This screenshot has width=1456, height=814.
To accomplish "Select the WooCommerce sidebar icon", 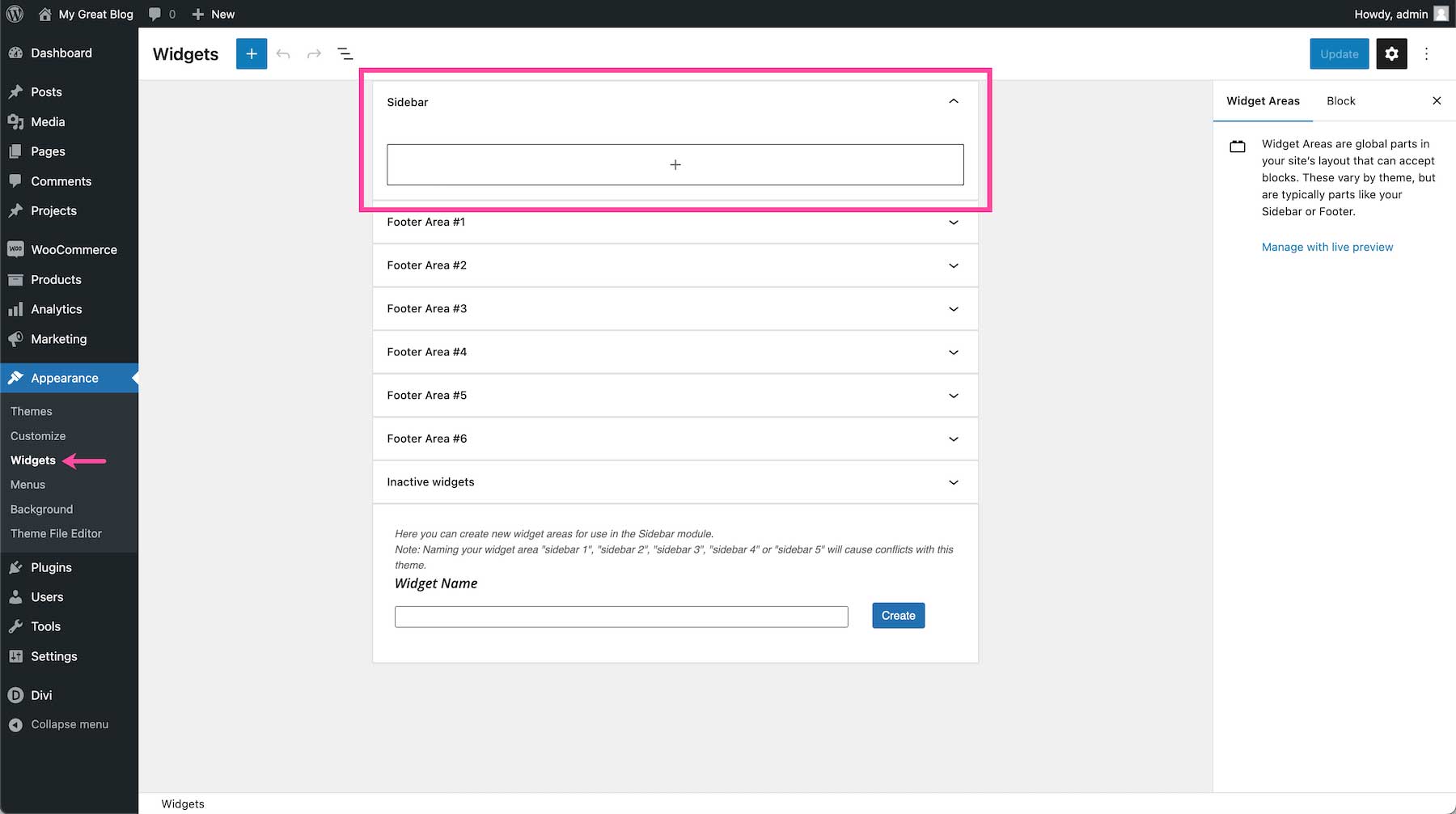I will click(16, 249).
